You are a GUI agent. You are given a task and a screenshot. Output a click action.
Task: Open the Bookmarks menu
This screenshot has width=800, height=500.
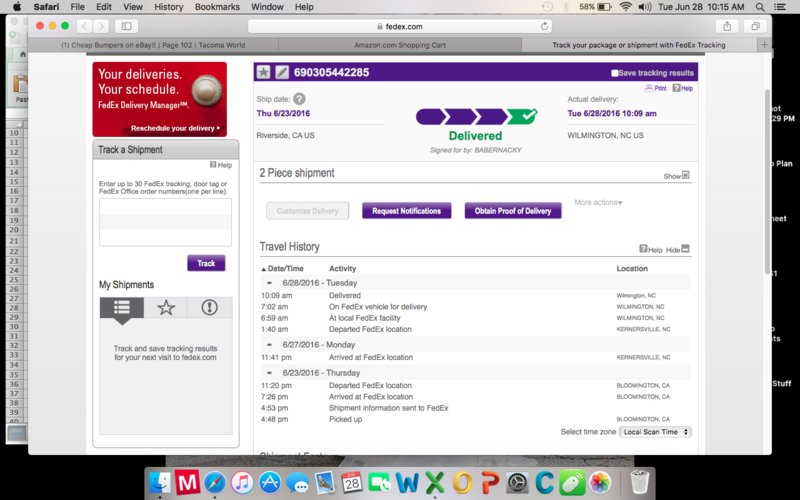(217, 7)
